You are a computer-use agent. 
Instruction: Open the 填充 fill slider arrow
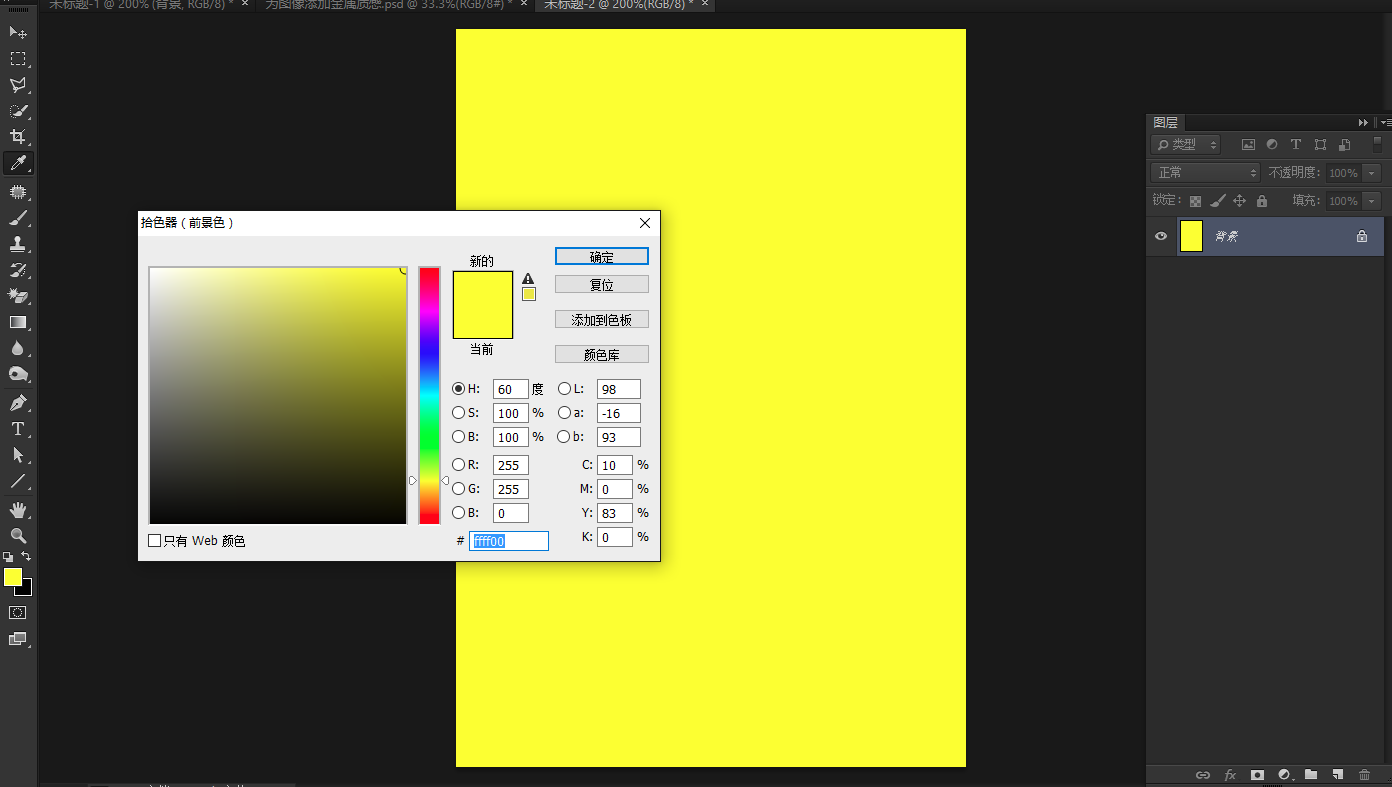tap(1372, 201)
